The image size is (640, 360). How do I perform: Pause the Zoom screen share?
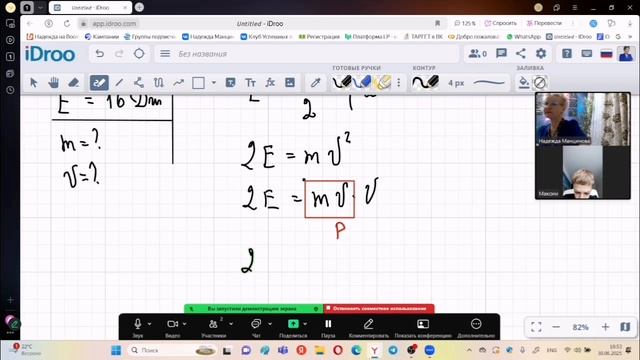[x=328, y=327]
